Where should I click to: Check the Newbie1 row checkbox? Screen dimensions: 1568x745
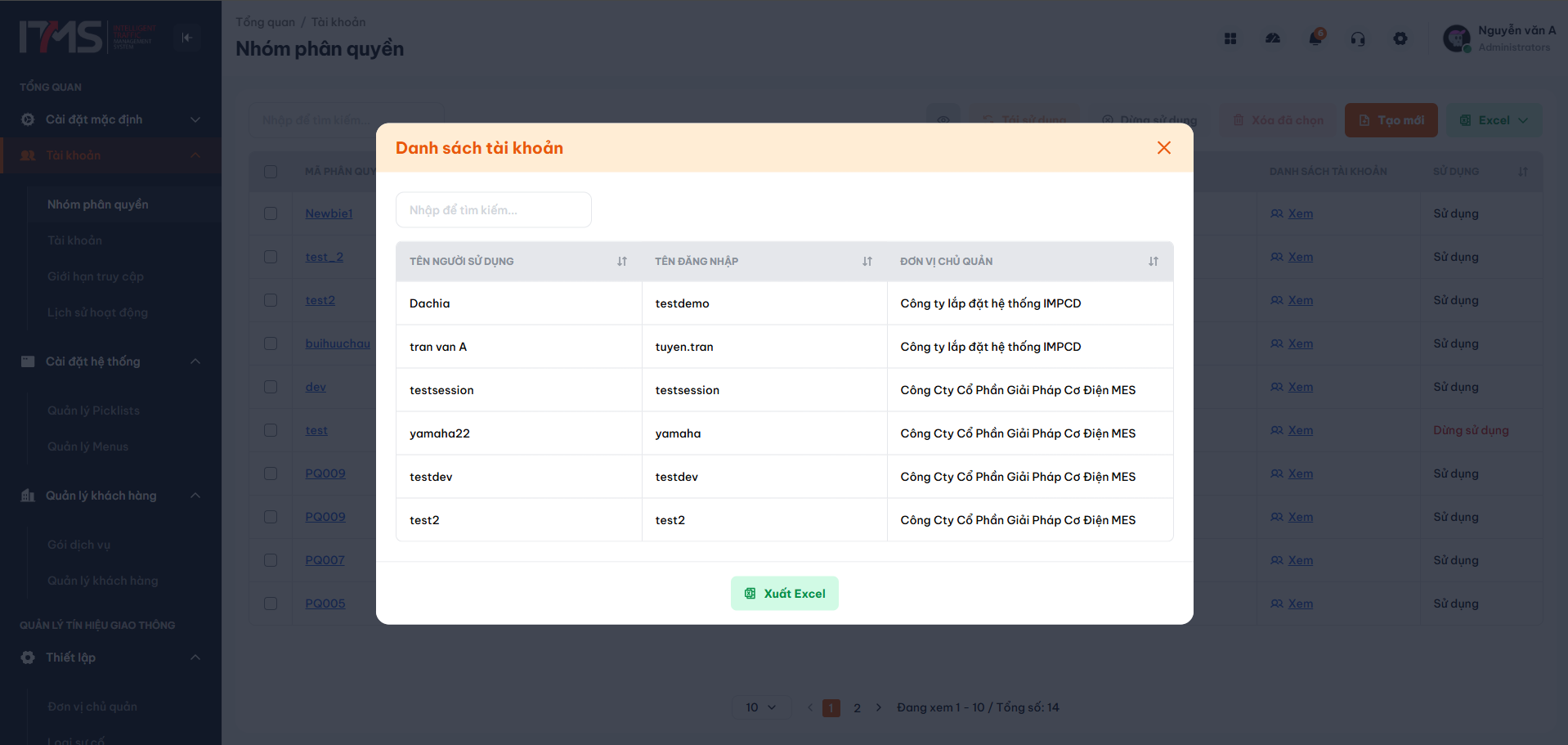pos(271,213)
